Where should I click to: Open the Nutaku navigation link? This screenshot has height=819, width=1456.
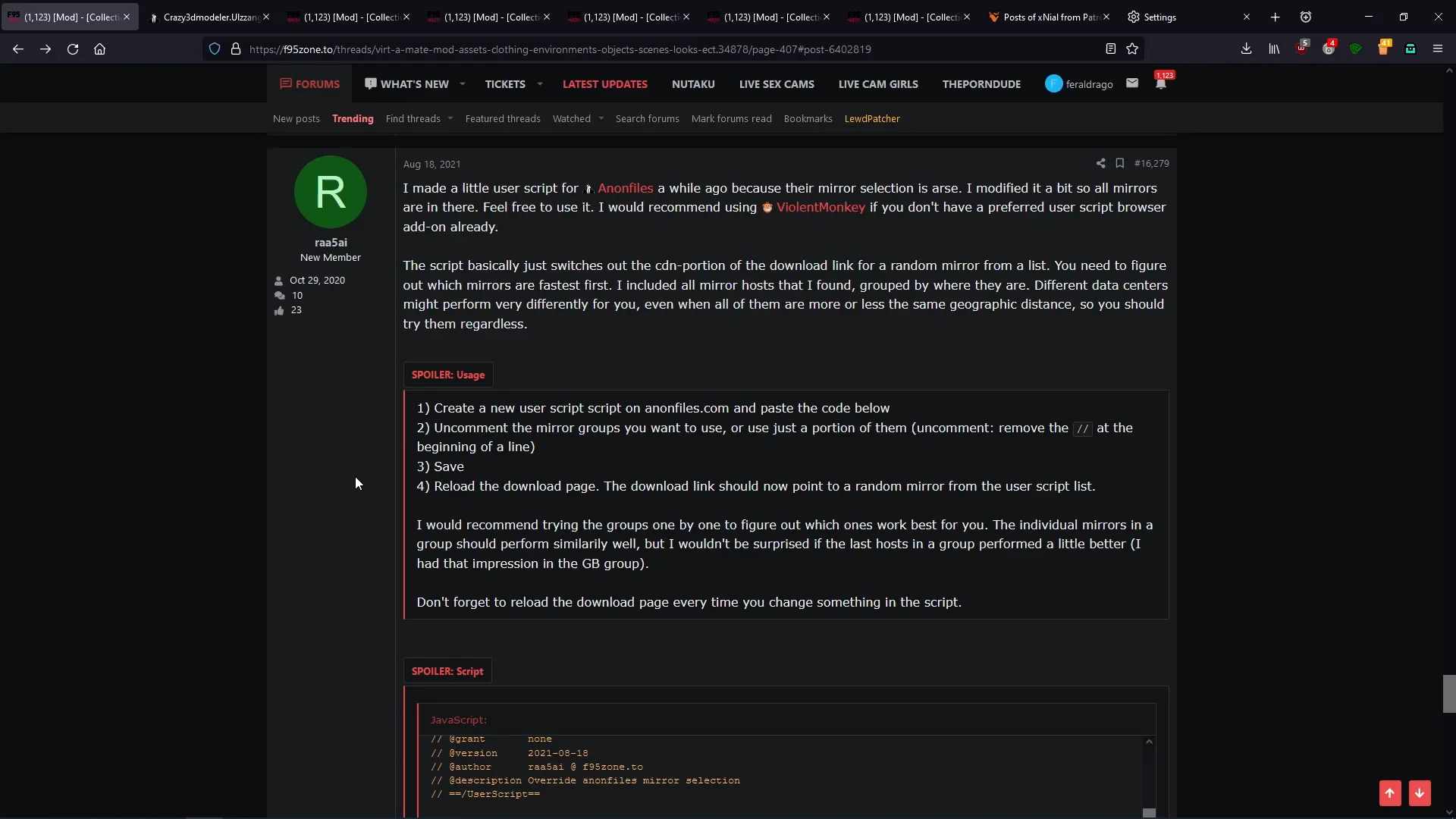(693, 84)
